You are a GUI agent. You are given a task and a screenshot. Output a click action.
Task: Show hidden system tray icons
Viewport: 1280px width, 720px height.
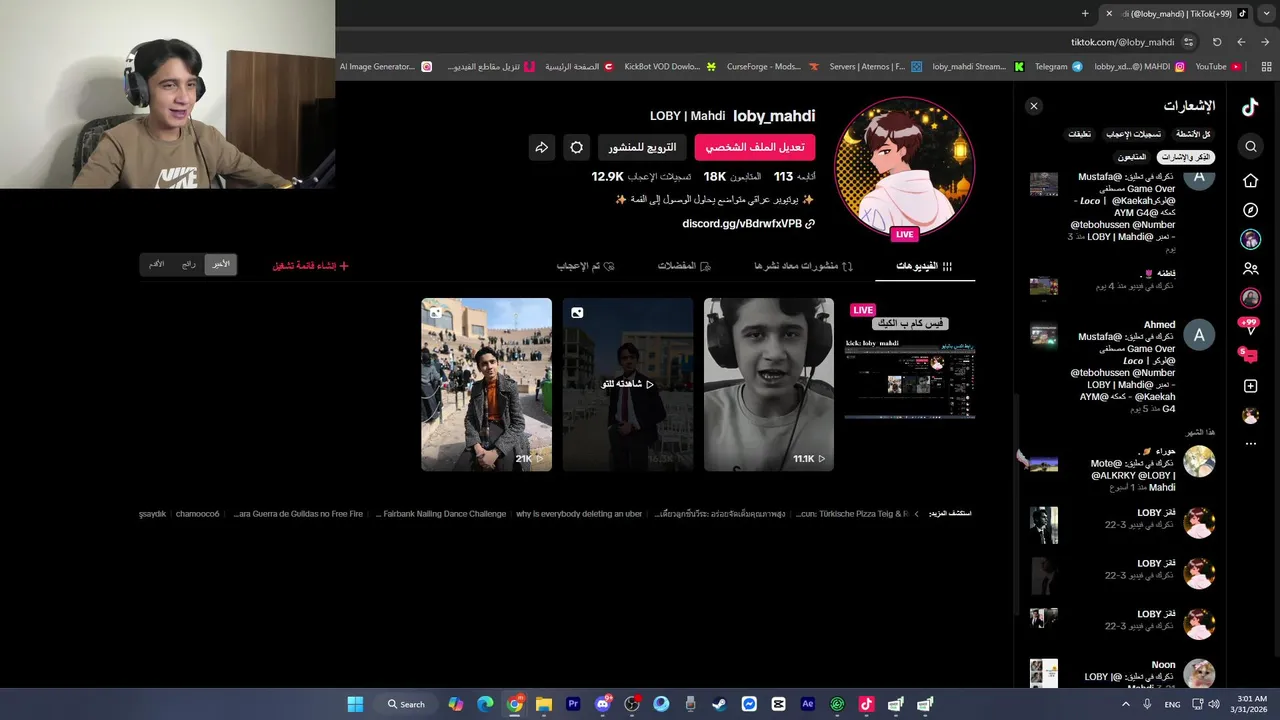[1125, 704]
